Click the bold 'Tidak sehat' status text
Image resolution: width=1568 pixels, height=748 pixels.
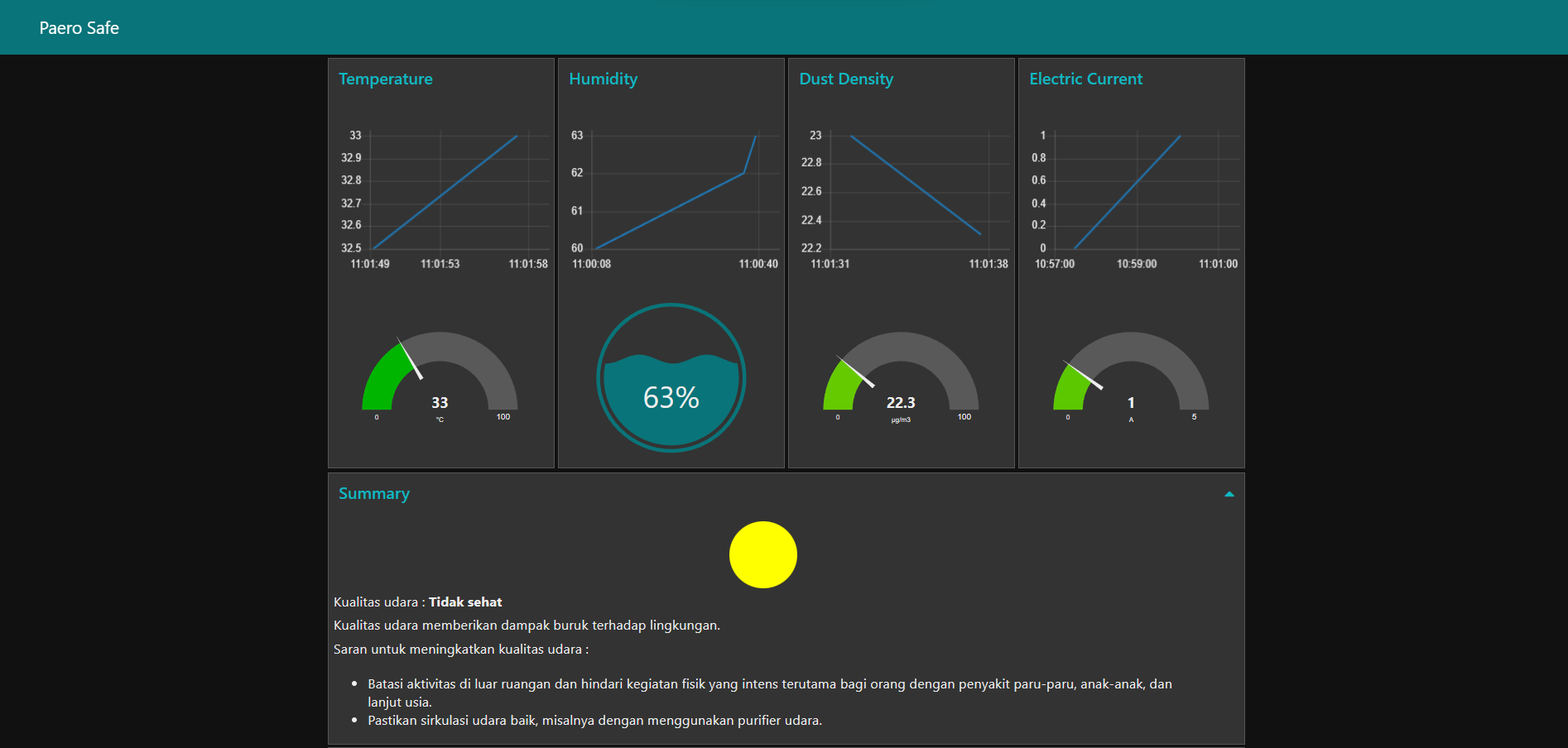click(465, 602)
